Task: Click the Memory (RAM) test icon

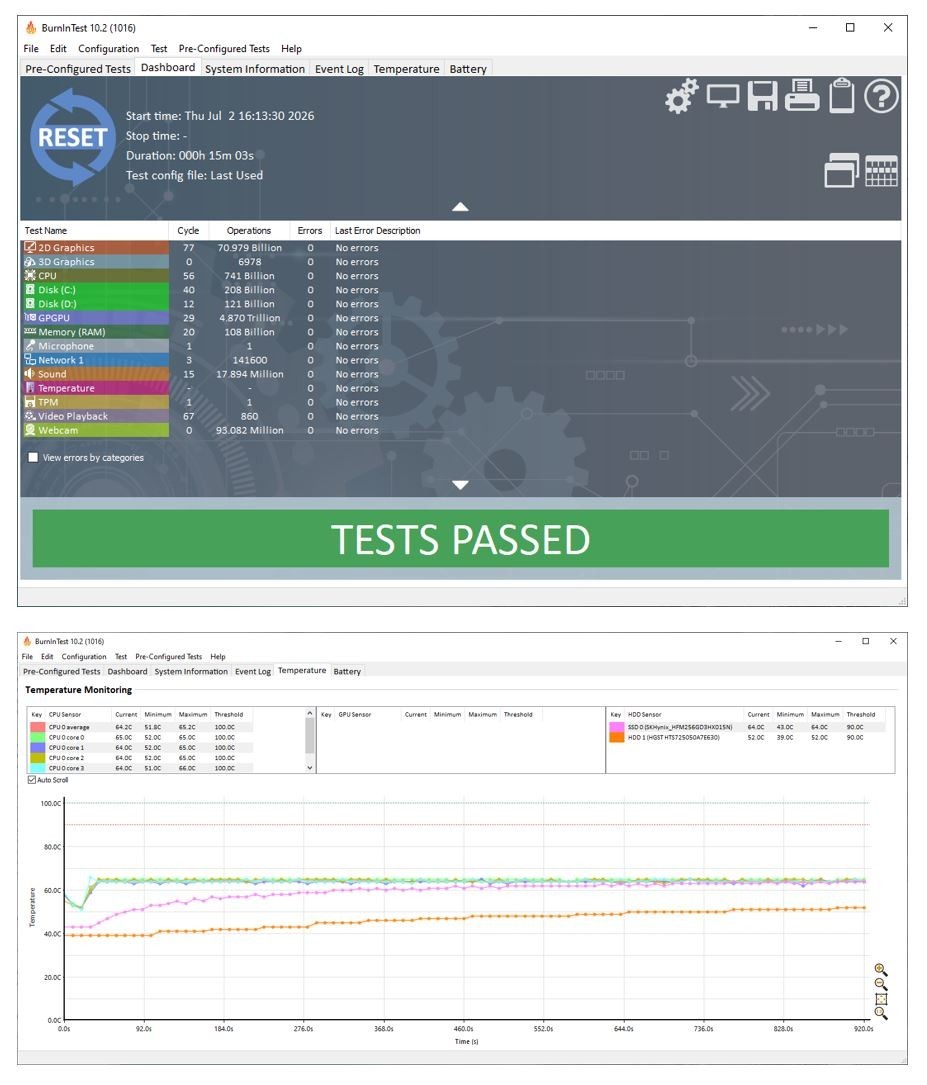Action: click(30, 331)
